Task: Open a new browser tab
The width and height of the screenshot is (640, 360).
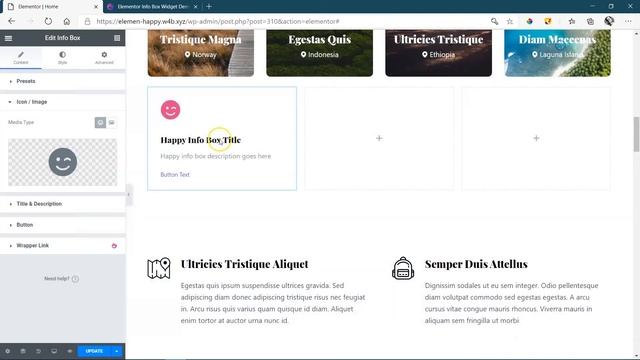Action: (209, 7)
